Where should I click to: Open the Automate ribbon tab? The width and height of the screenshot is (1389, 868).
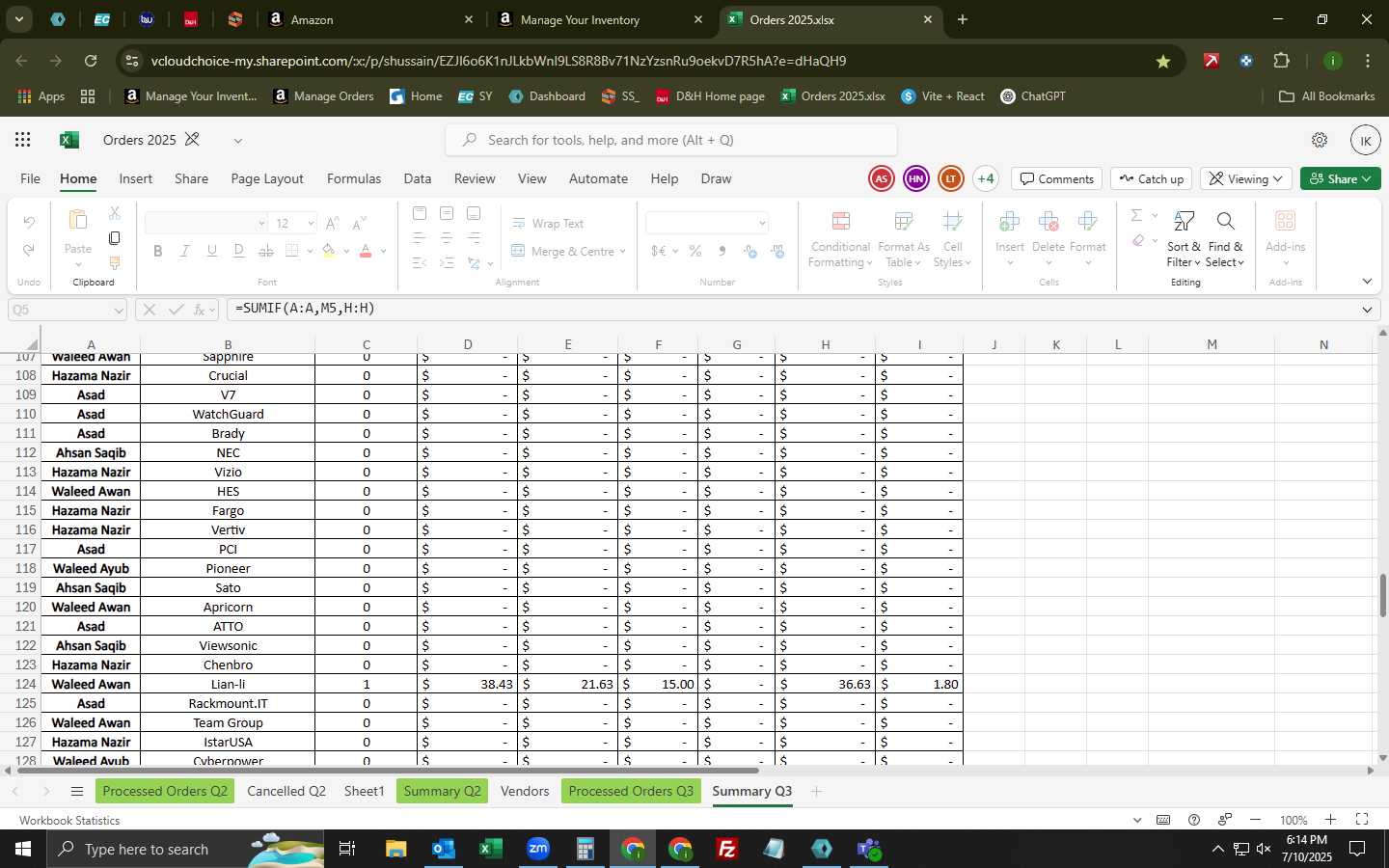pos(598,178)
